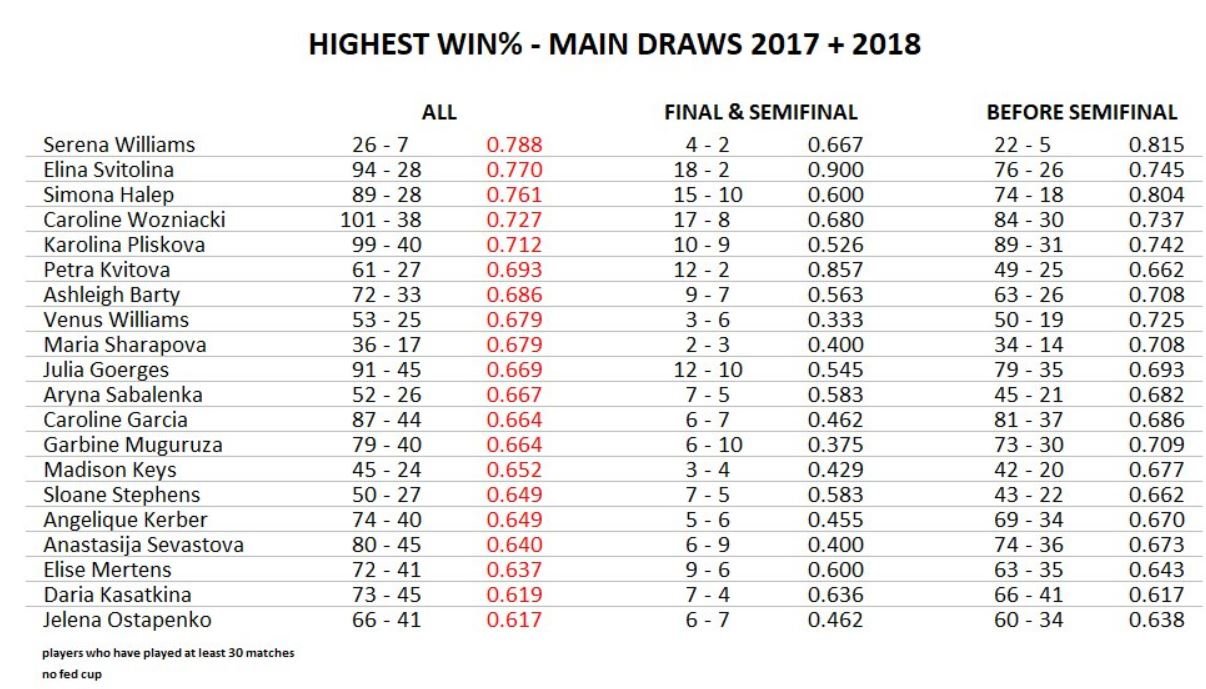Select Simona Halep's overall record 89 - 28
The height and width of the screenshot is (689, 1206).
tap(380, 194)
